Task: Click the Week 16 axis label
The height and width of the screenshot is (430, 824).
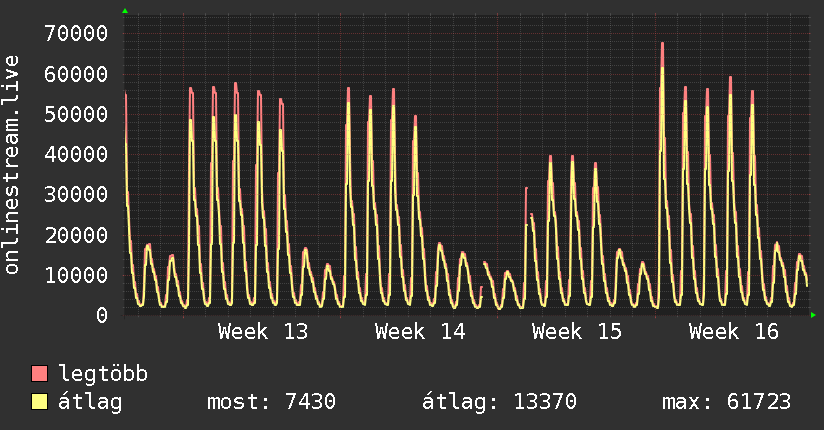Action: click(734, 332)
